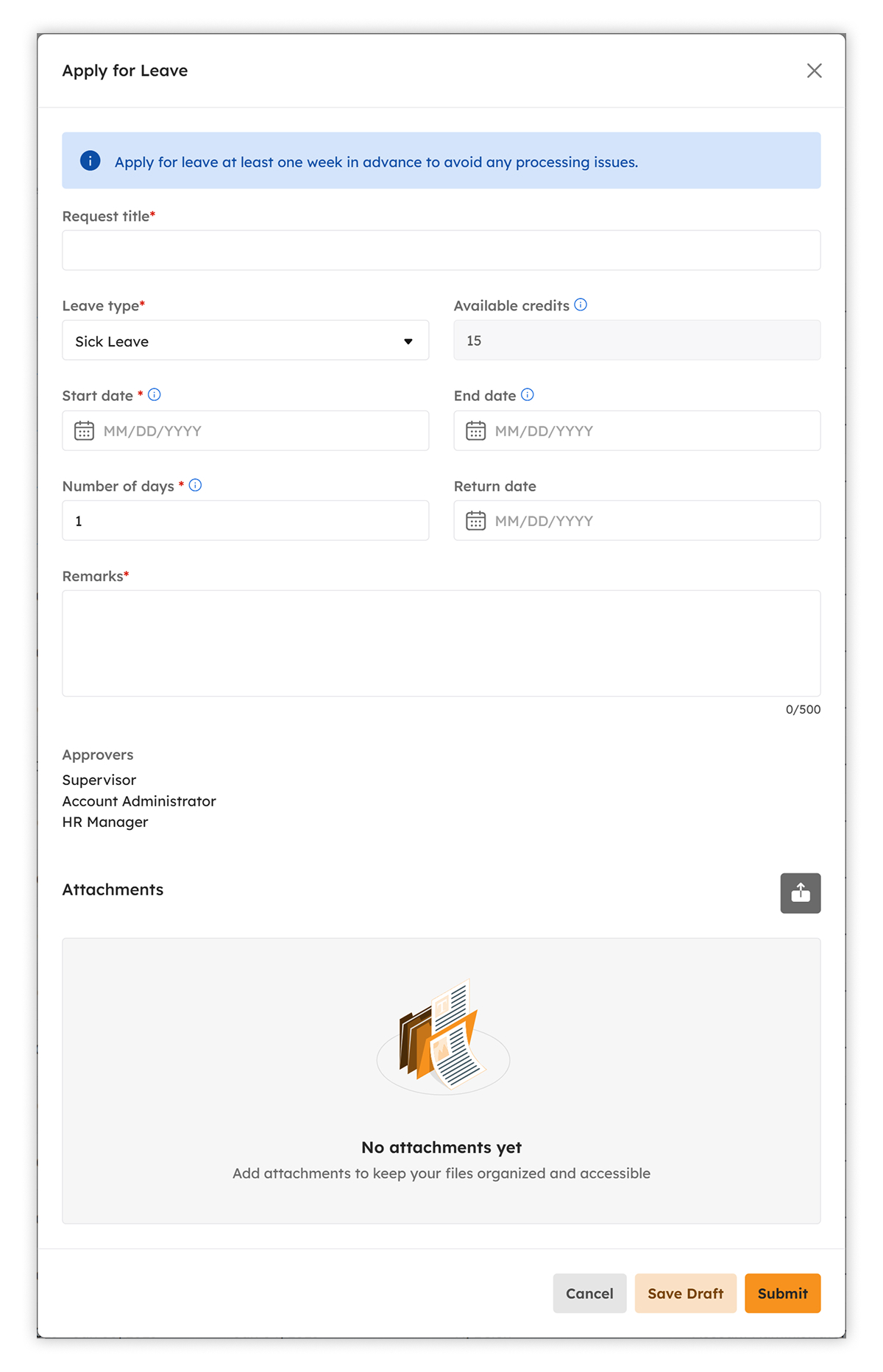
Task: Click the Remarks text area
Action: 441,644
